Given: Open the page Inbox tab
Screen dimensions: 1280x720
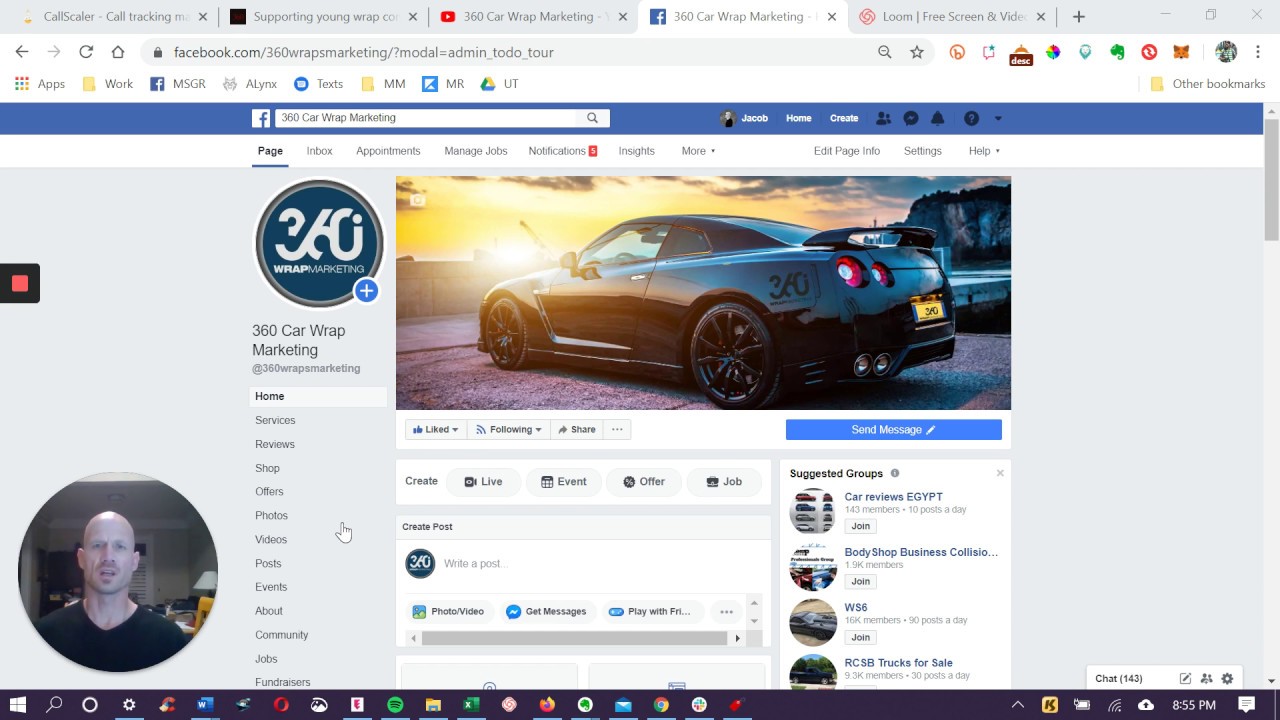Looking at the screenshot, I should tap(320, 151).
